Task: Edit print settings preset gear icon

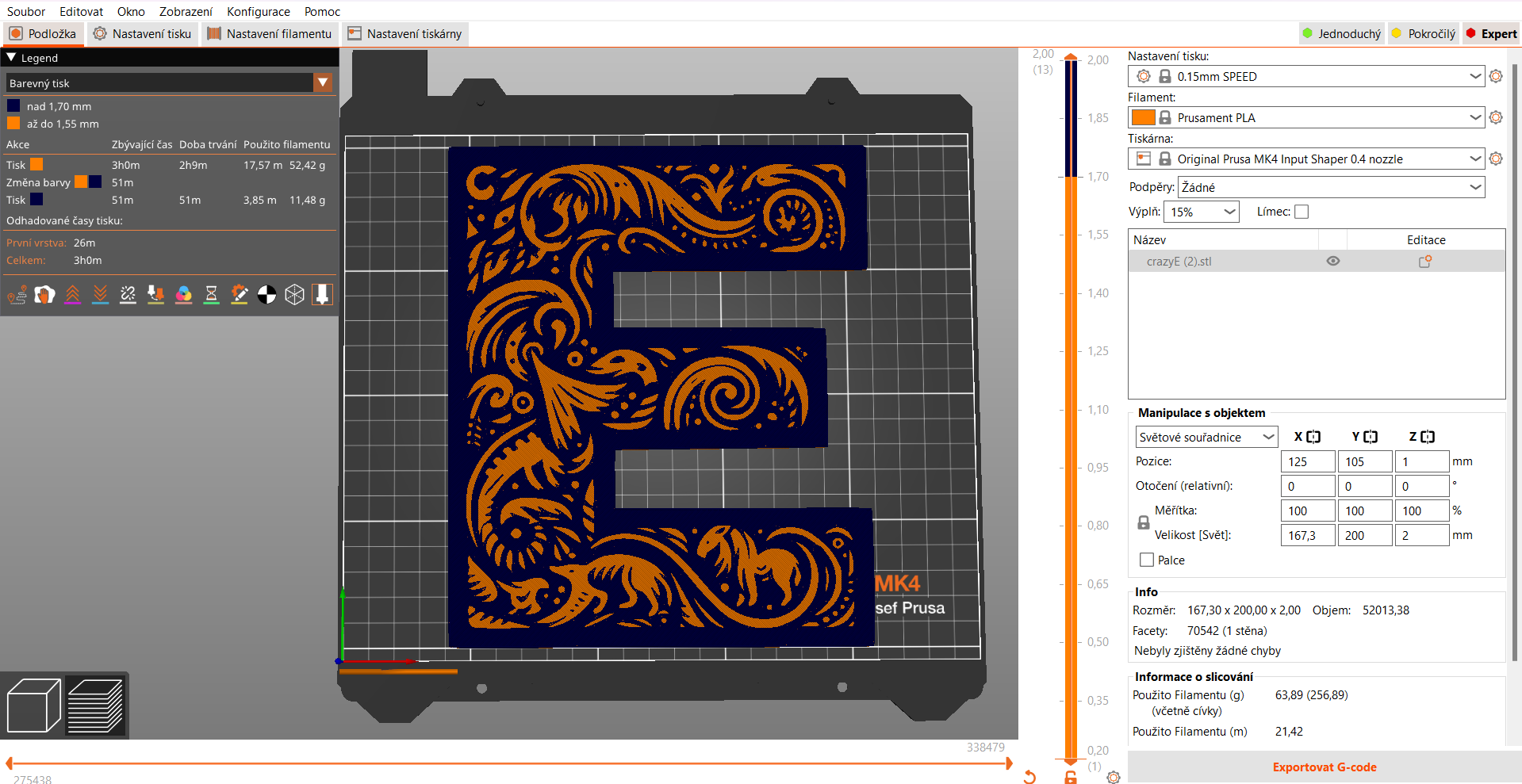Action: pos(1496,76)
